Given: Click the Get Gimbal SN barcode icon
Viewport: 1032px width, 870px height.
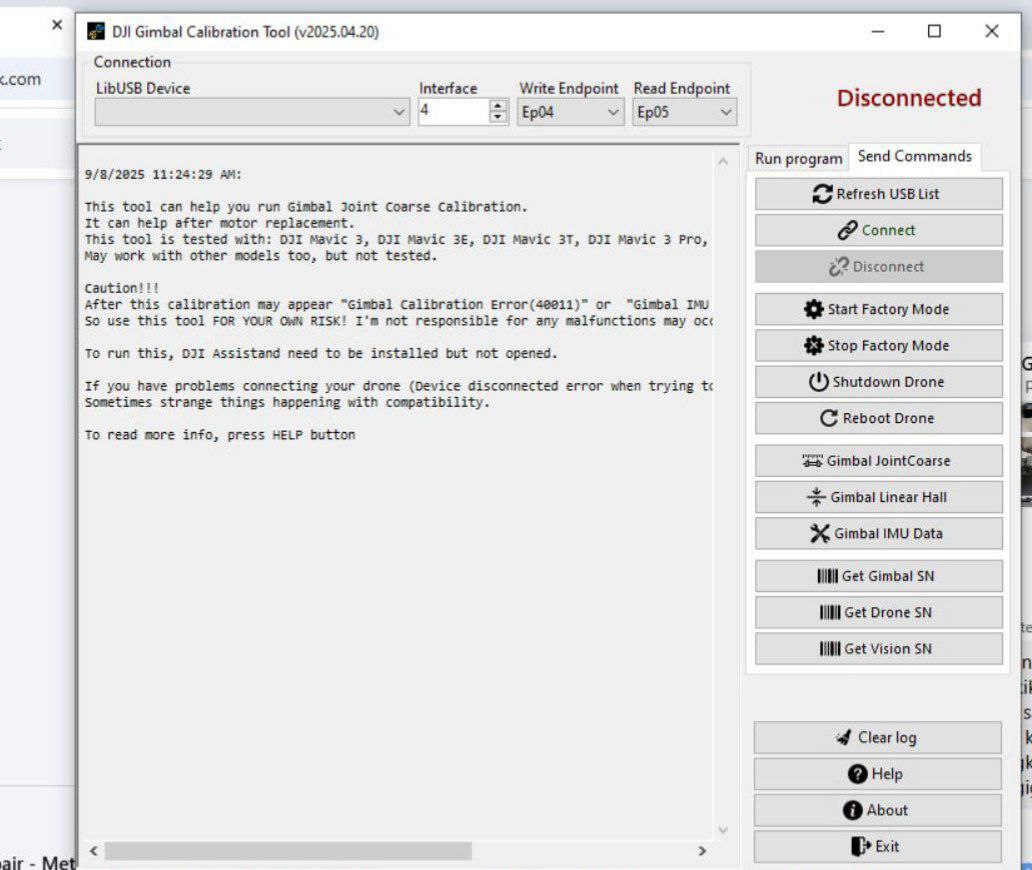Looking at the screenshot, I should coord(828,576).
